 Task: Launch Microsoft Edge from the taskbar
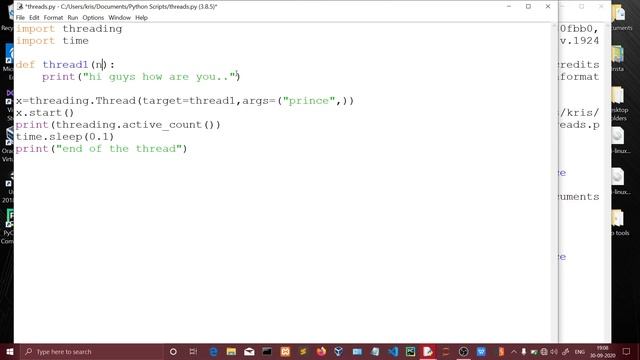click(x=213, y=351)
